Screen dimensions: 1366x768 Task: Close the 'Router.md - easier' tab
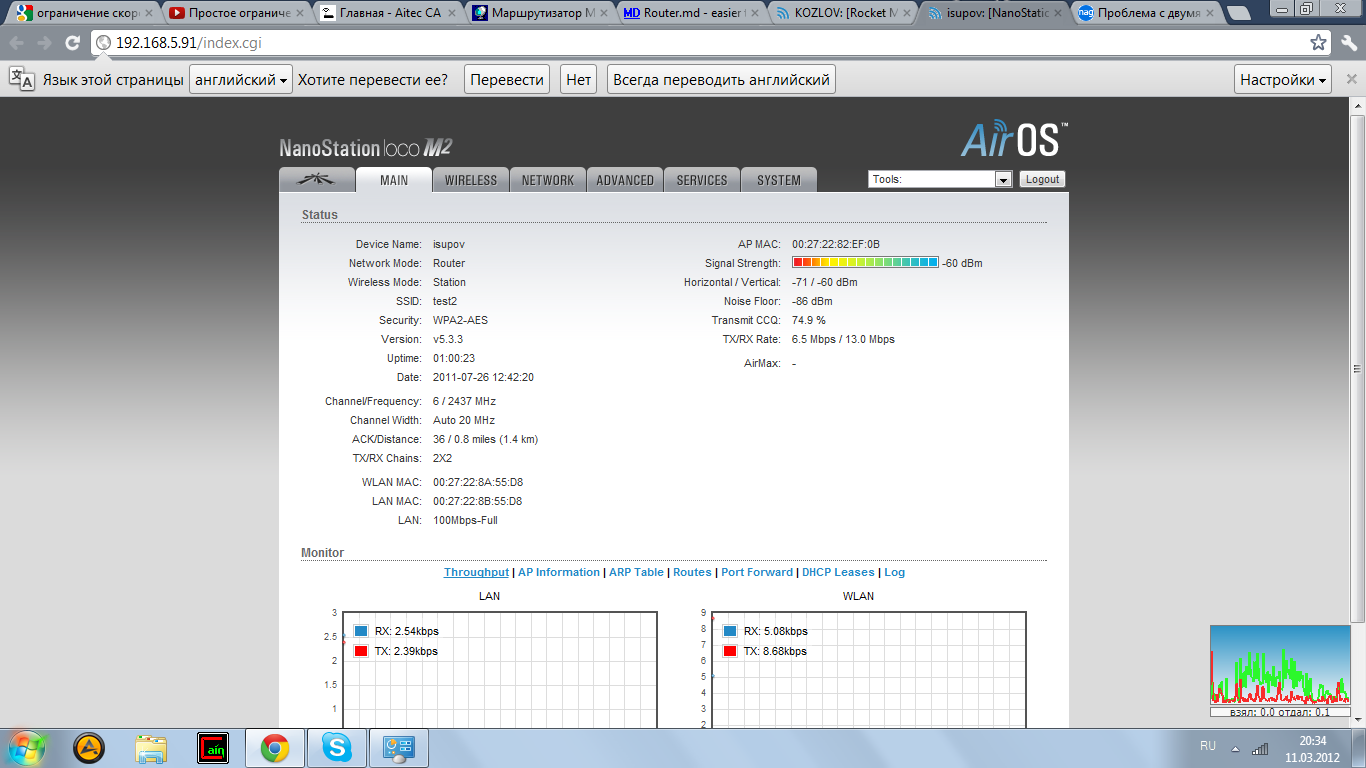click(x=755, y=14)
